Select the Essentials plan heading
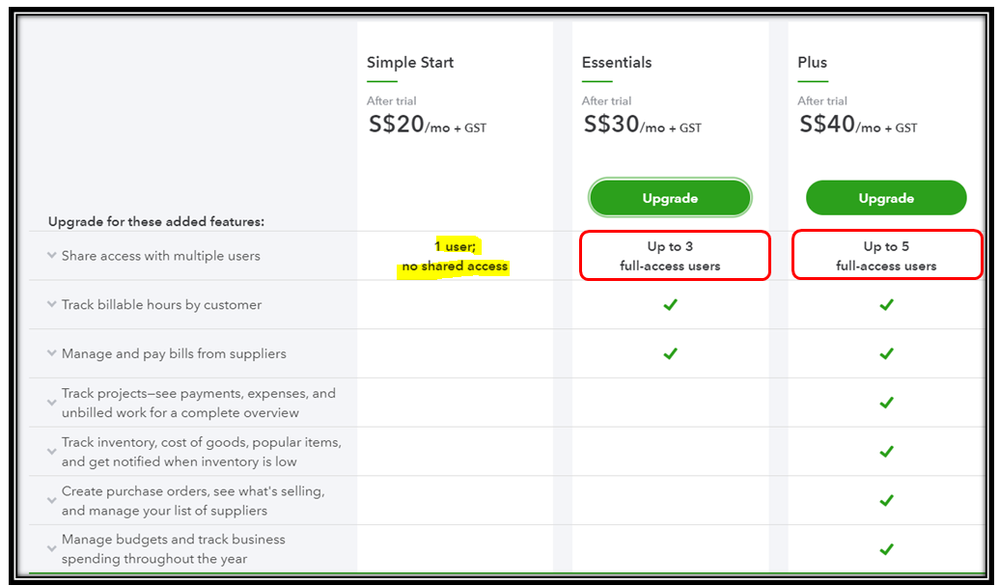Image resolution: width=999 pixels, height=588 pixels. pyautogui.click(x=616, y=62)
